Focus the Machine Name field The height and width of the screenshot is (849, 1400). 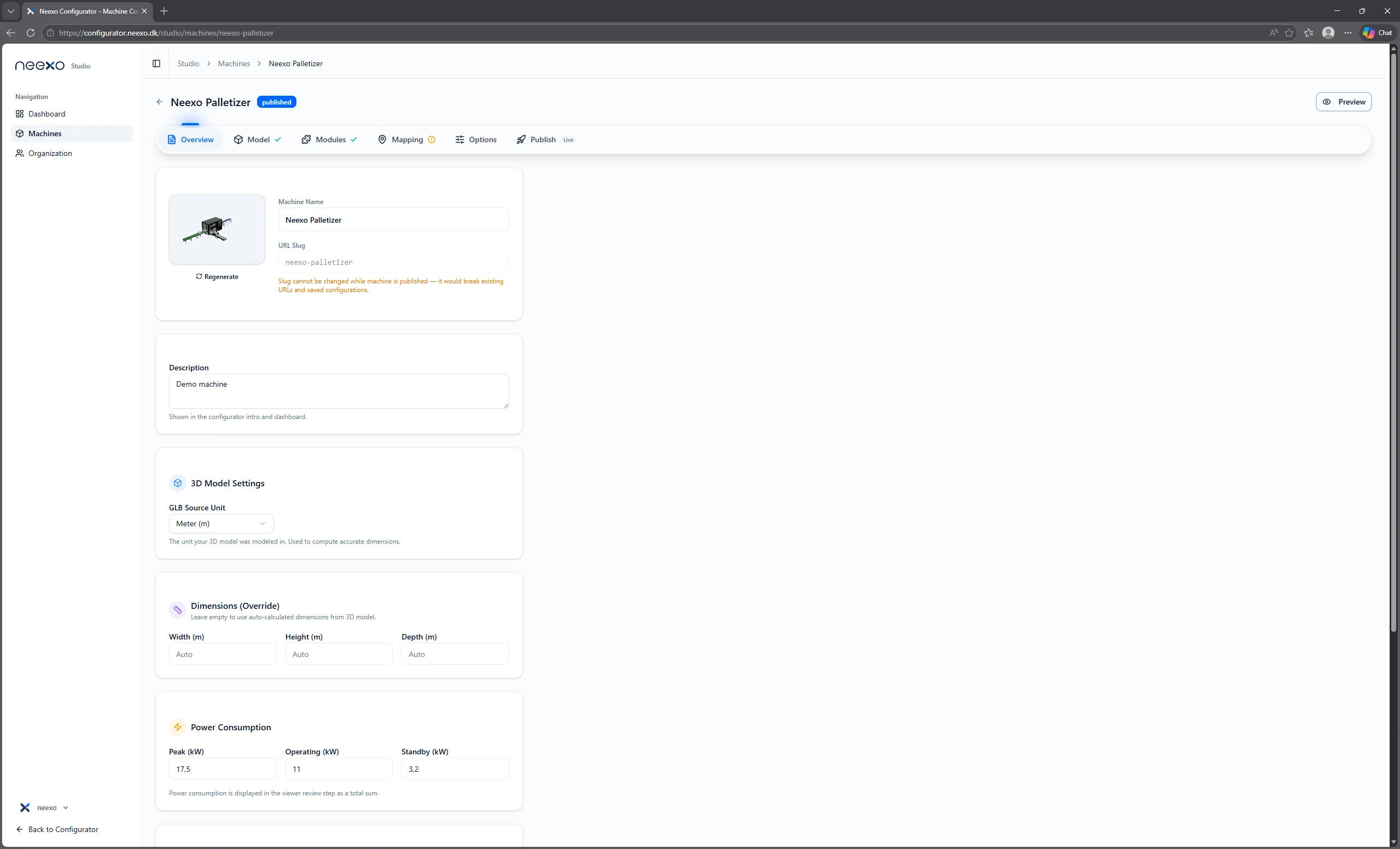pos(394,220)
